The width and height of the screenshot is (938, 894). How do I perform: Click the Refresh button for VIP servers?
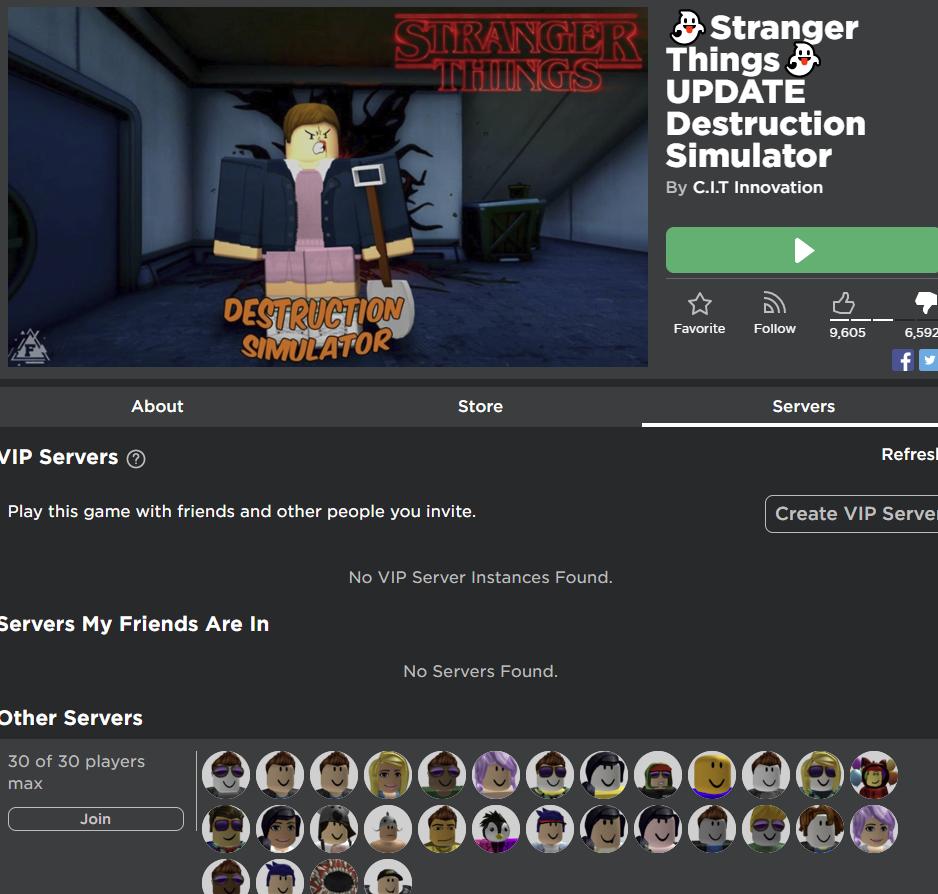click(909, 454)
